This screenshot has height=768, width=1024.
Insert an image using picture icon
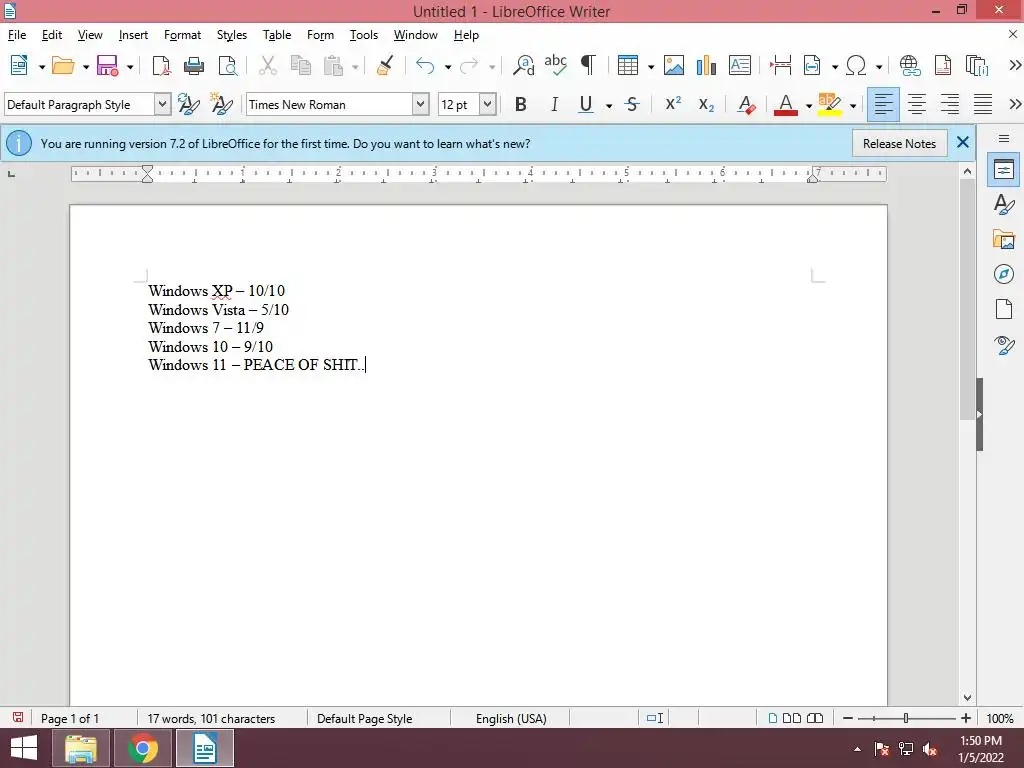pyautogui.click(x=674, y=66)
